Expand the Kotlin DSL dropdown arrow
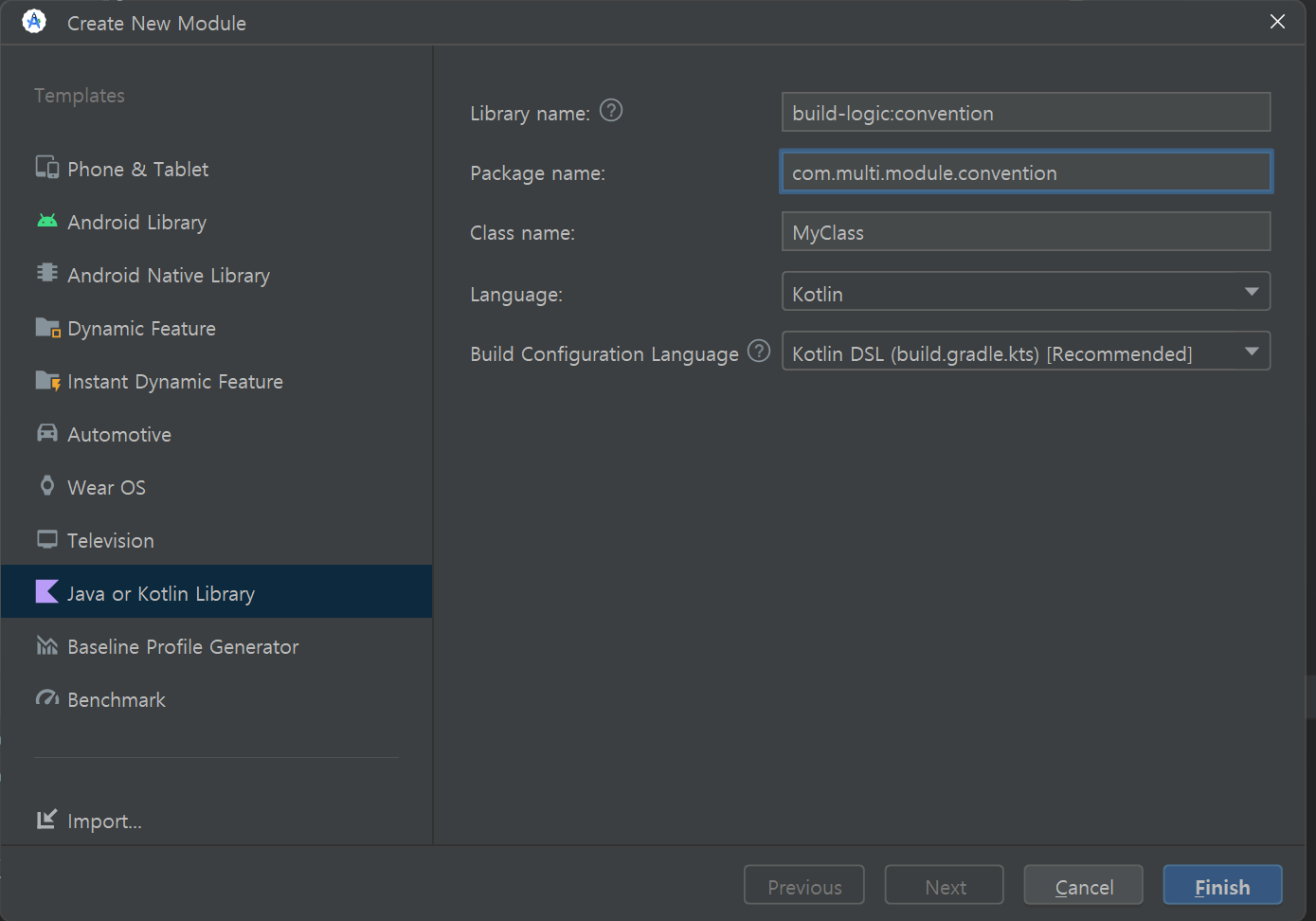Viewport: 1316px width, 921px height. pyautogui.click(x=1252, y=352)
